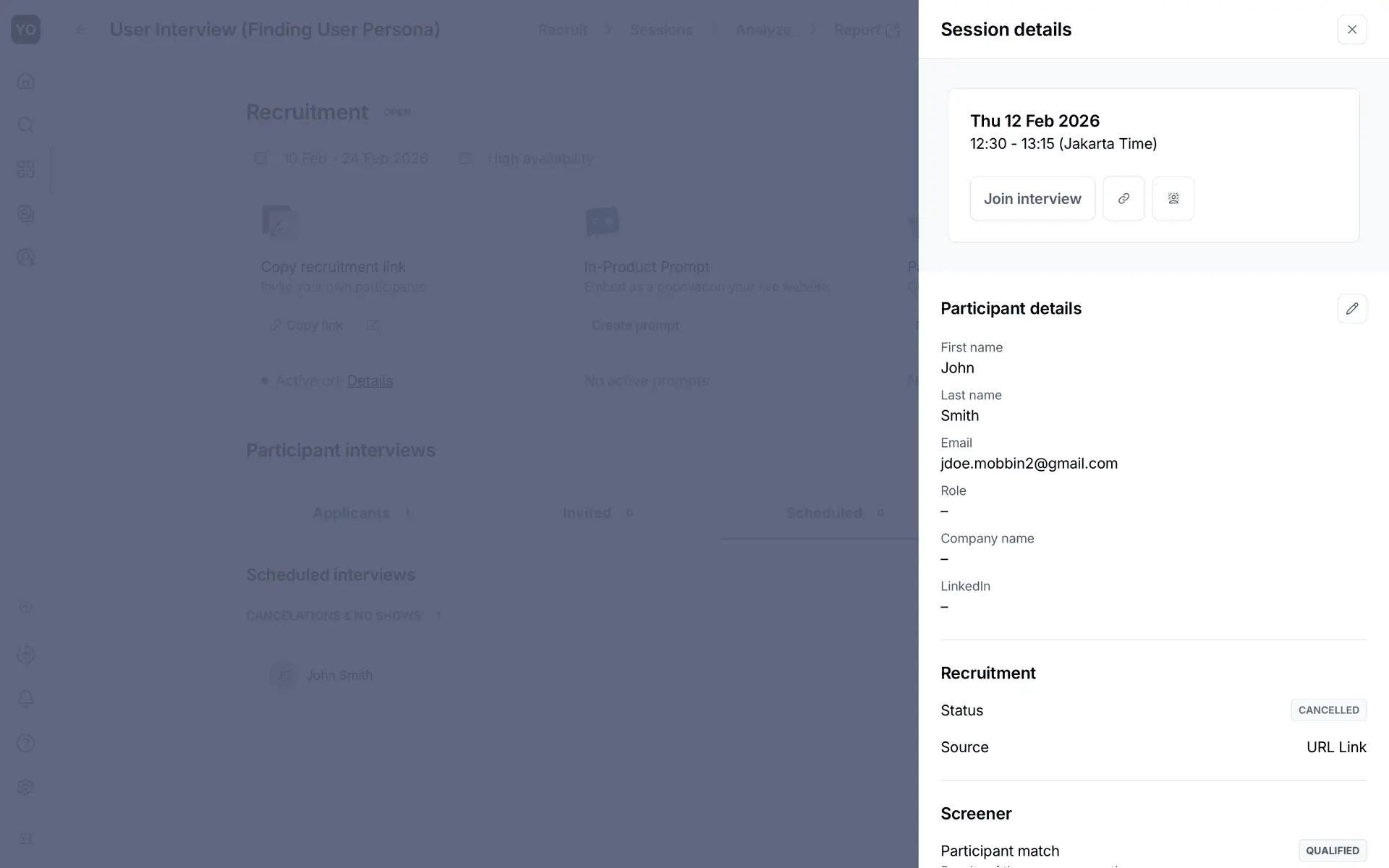The image size is (1389, 868).
Task: Open the home icon in the sidebar
Action: 26,80
